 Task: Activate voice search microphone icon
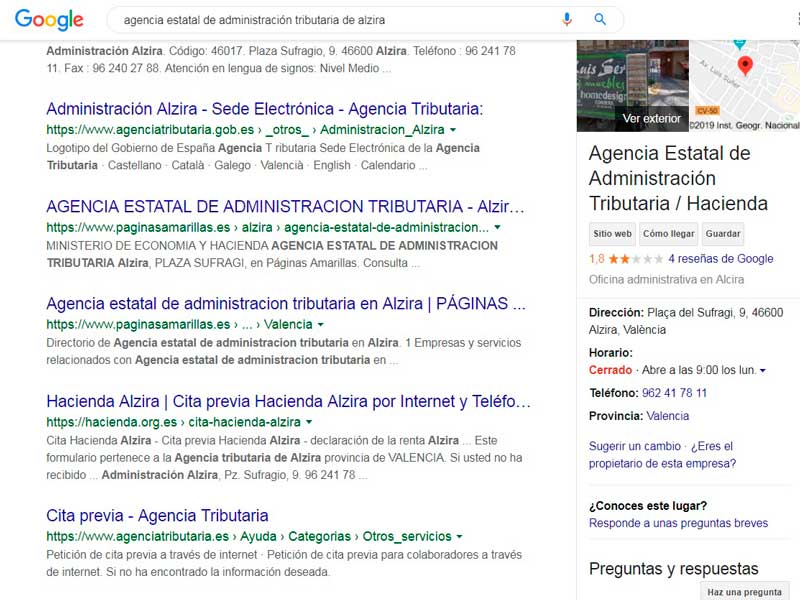[566, 19]
